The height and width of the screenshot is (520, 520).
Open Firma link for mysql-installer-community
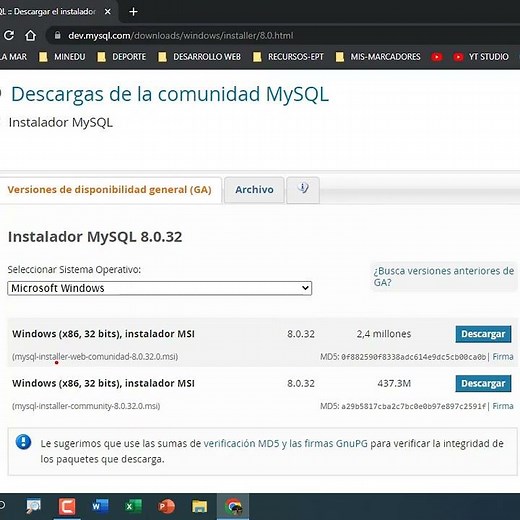[503, 406]
